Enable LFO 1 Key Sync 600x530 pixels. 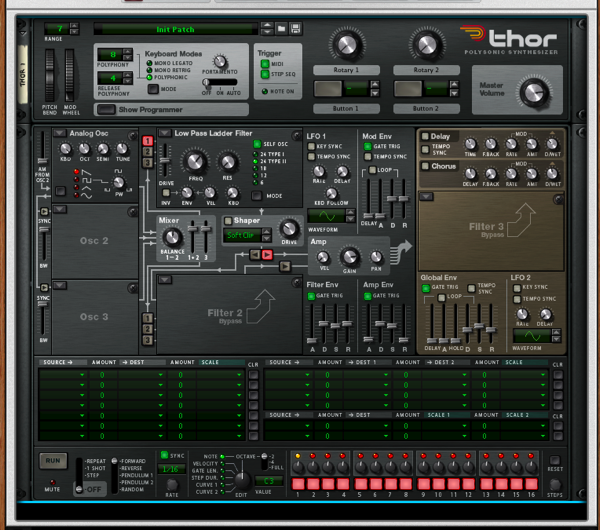tap(311, 146)
